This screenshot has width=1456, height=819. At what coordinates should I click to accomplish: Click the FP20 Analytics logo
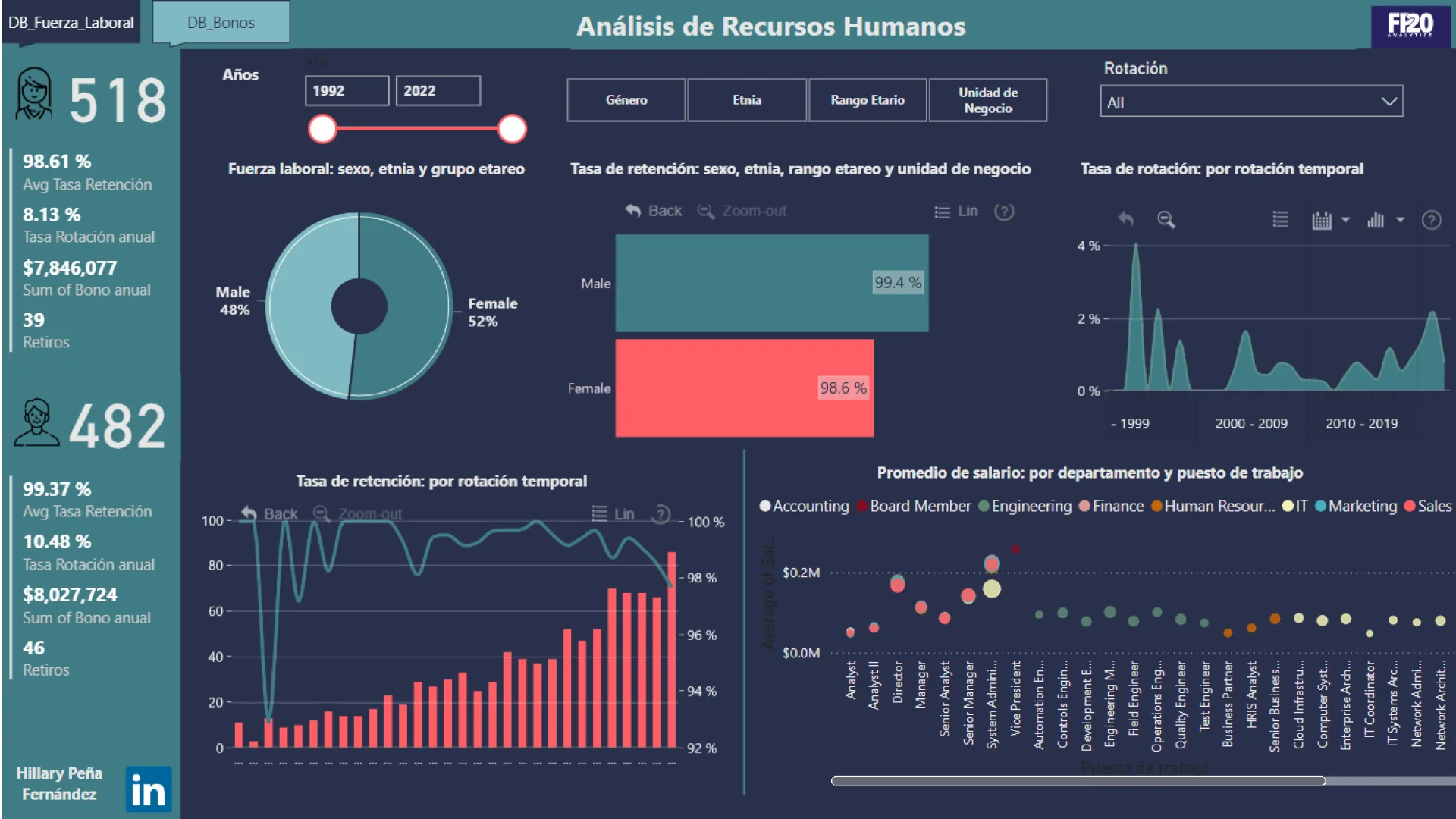1410,25
